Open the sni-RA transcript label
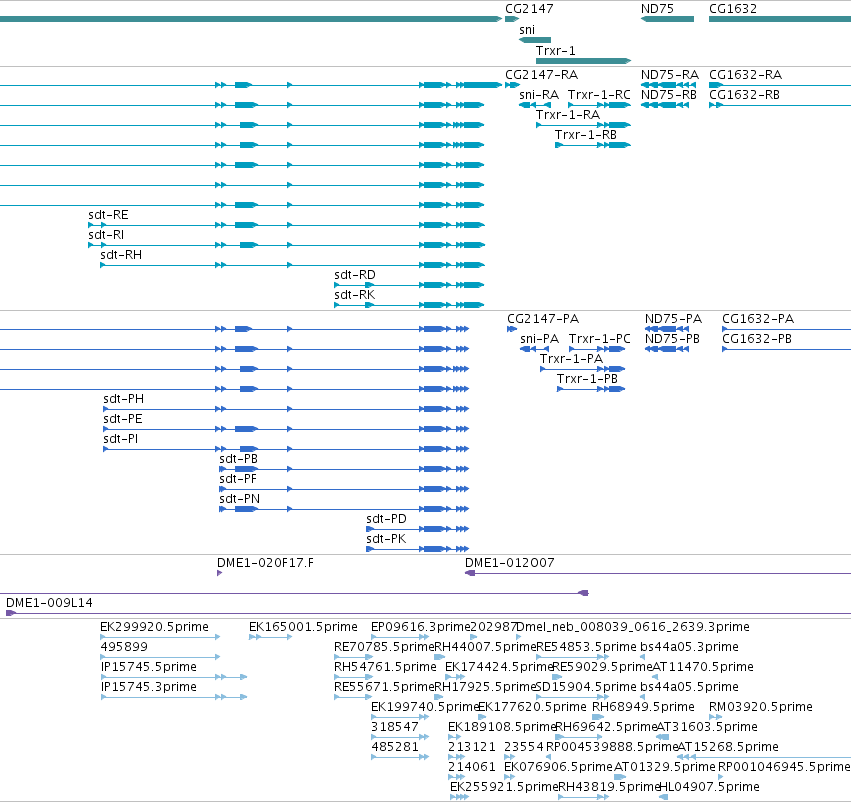This screenshot has height=802, width=851. [x=538, y=95]
